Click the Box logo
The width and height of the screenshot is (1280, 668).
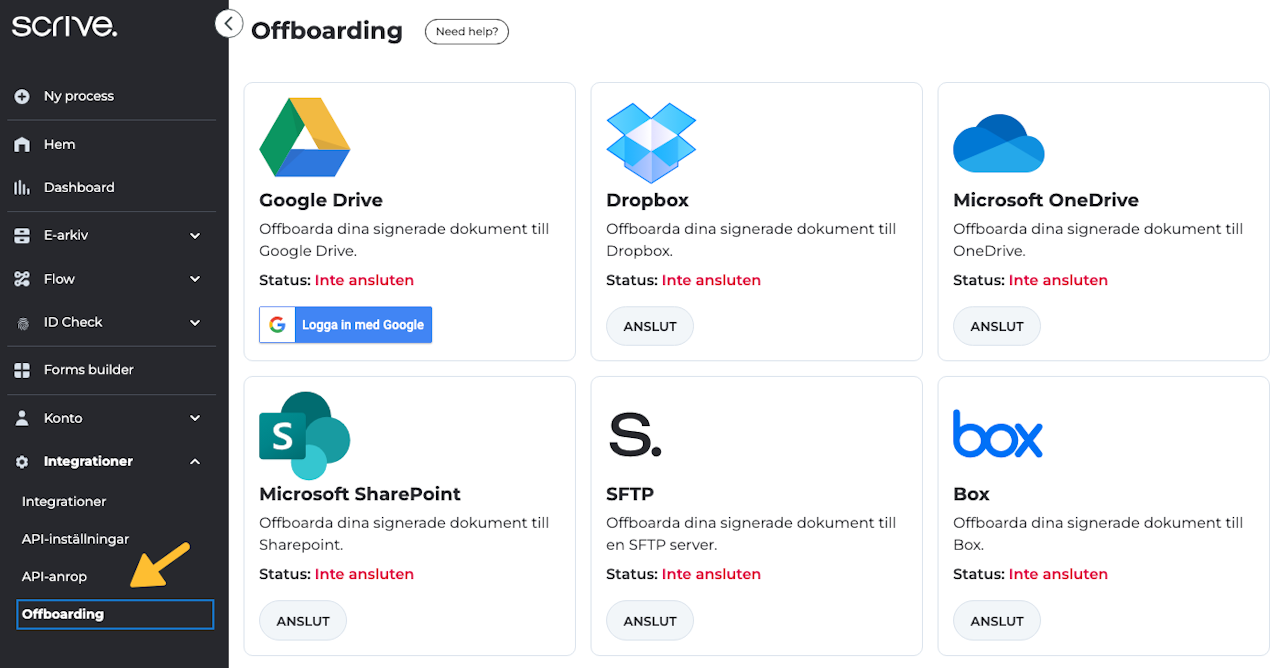click(x=998, y=434)
